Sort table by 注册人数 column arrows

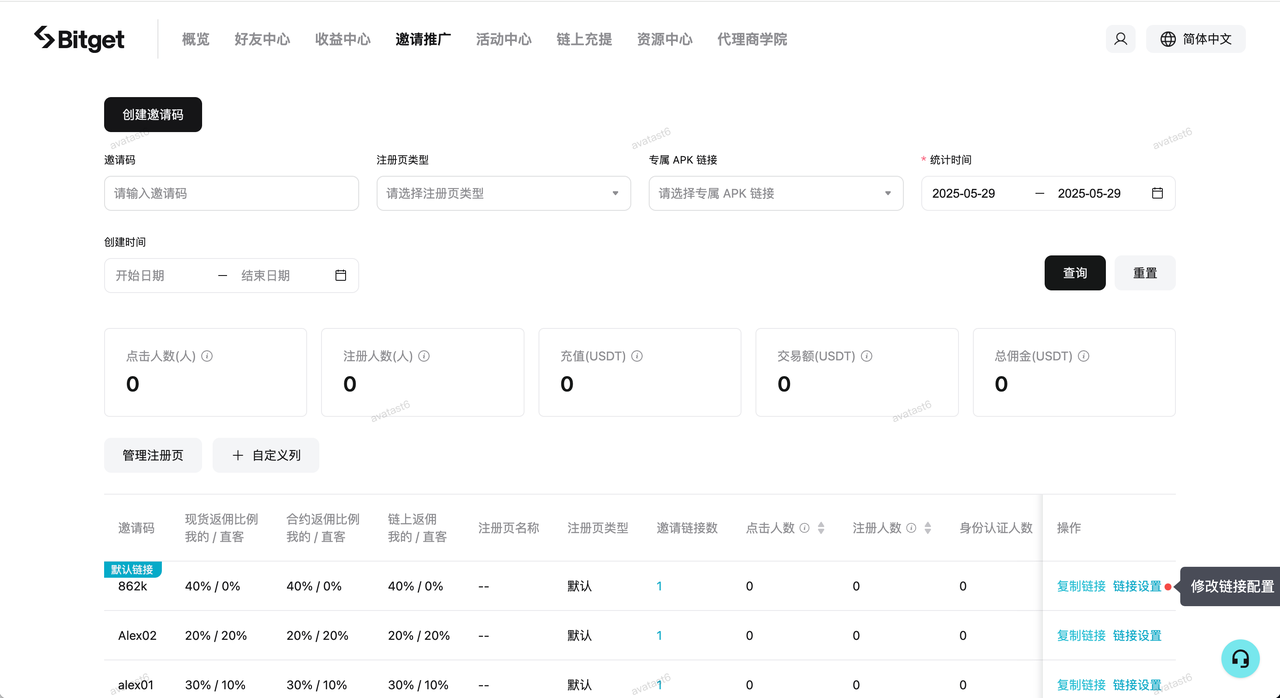tap(928, 528)
